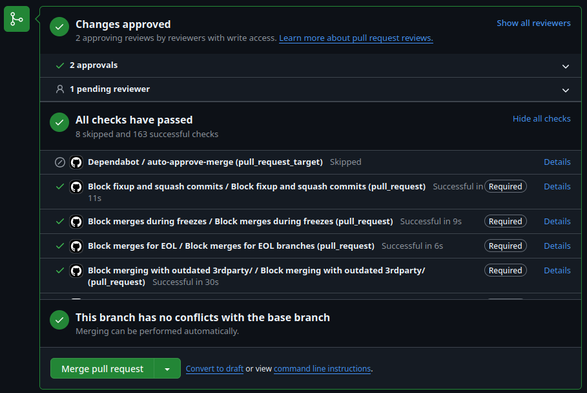Open the merge method dropdown arrow
This screenshot has width=587, height=393.
(x=167, y=369)
